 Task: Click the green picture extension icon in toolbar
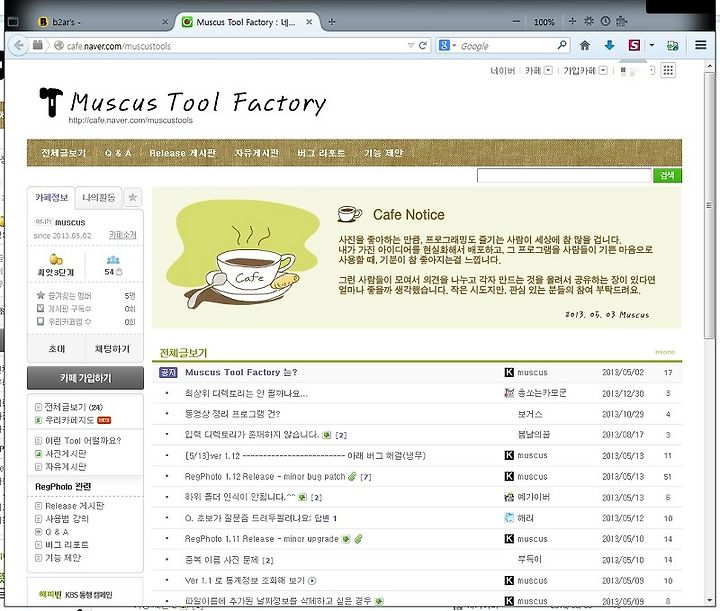point(672,45)
